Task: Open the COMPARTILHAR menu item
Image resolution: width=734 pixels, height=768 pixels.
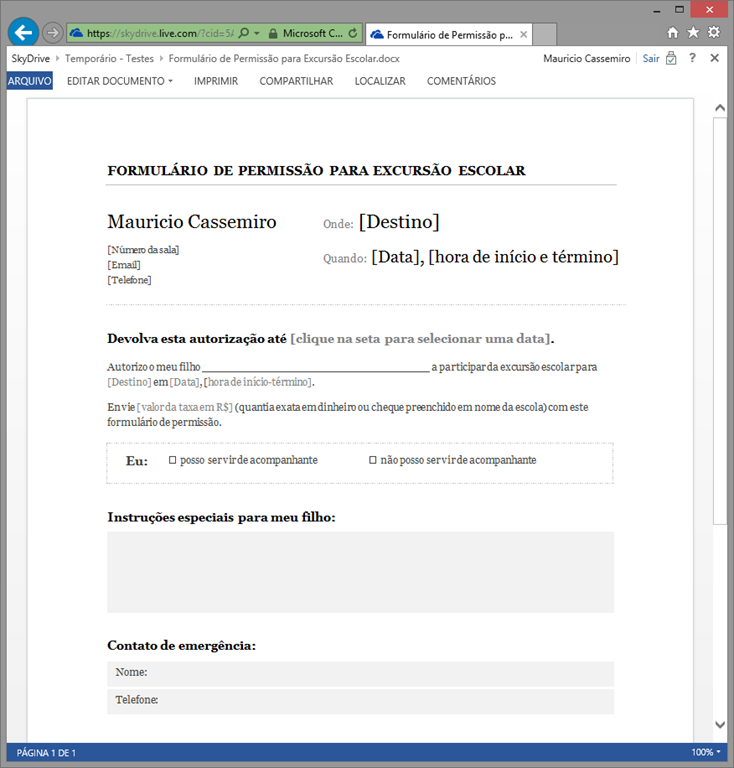Action: [296, 81]
